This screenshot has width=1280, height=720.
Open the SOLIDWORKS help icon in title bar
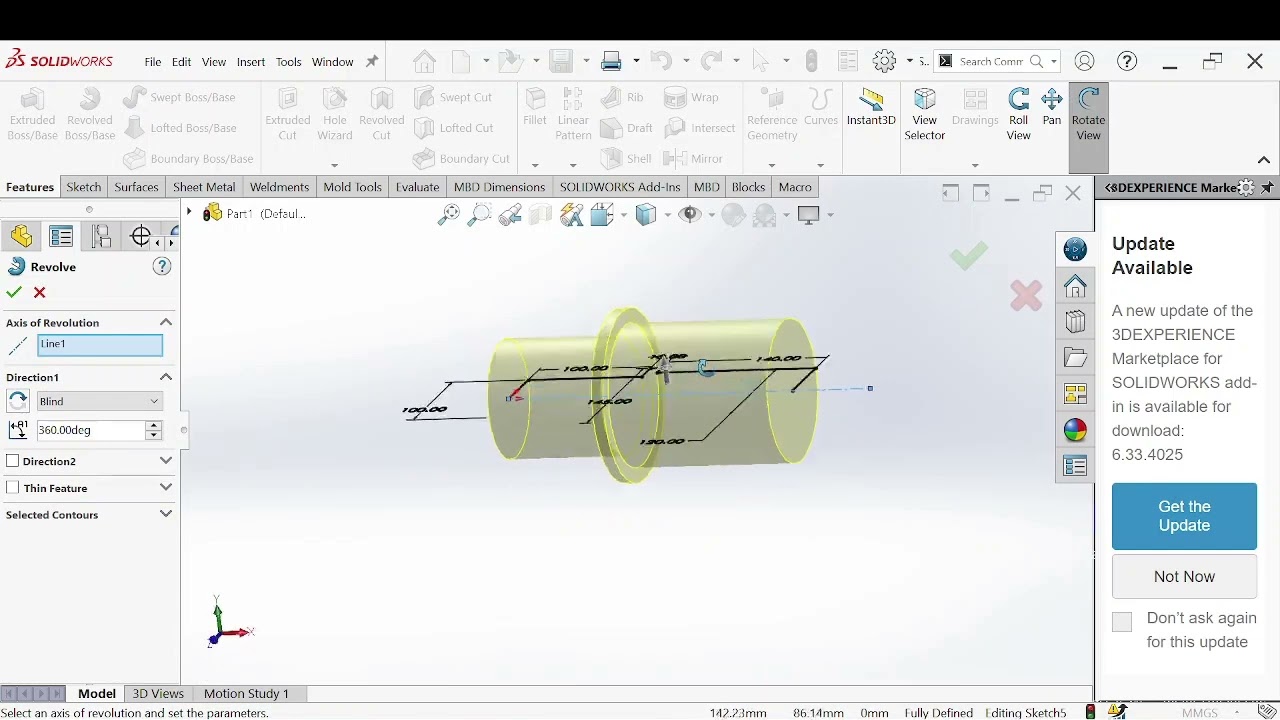tap(1127, 61)
